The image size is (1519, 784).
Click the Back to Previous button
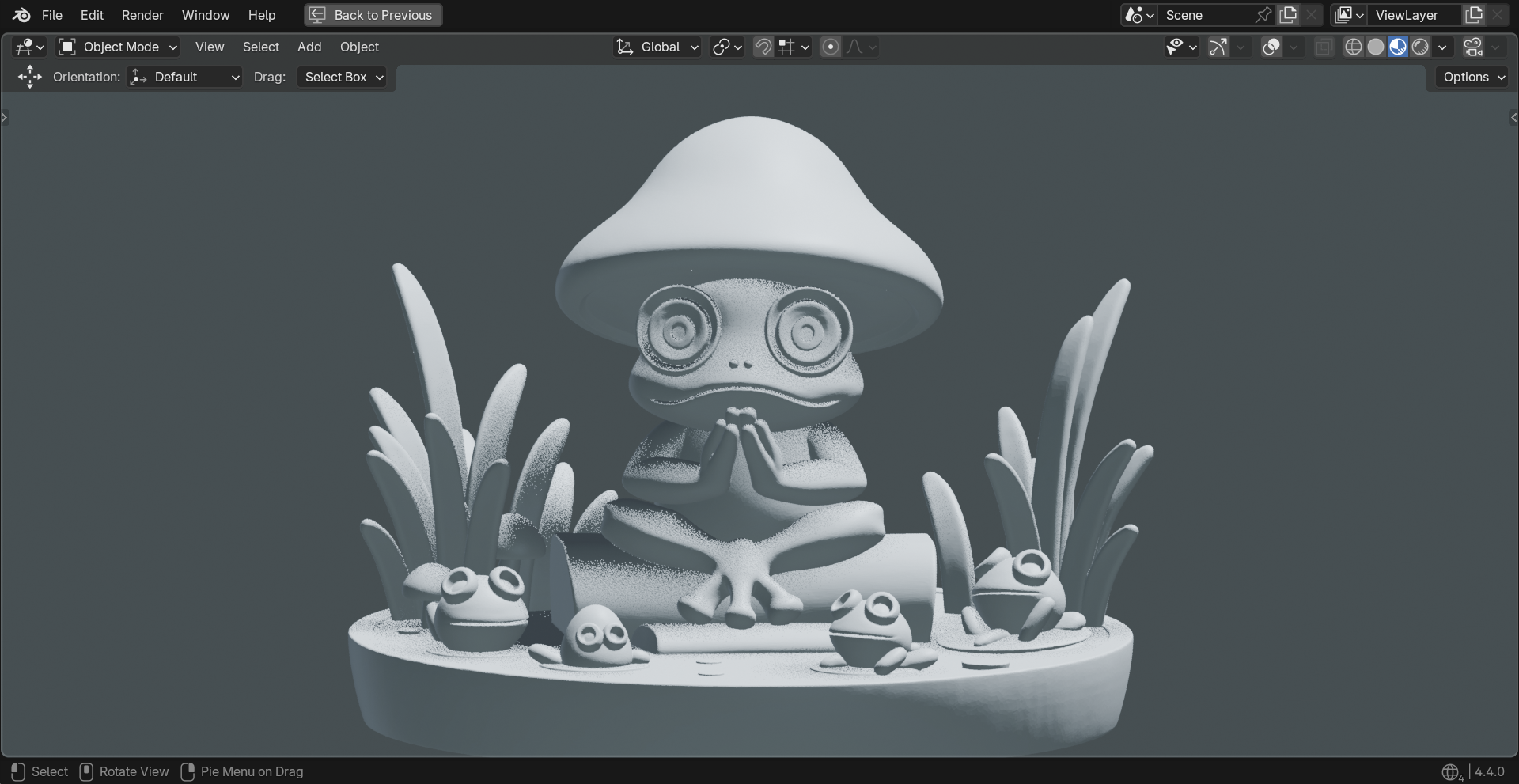coord(373,15)
